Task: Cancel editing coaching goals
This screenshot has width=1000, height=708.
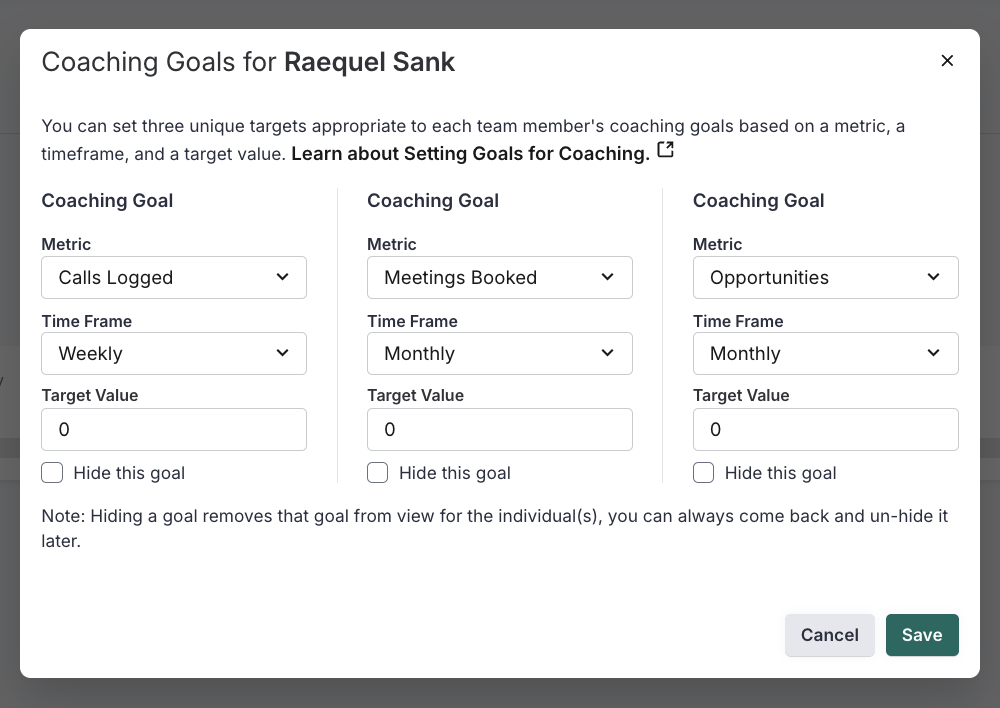Action: tap(830, 635)
